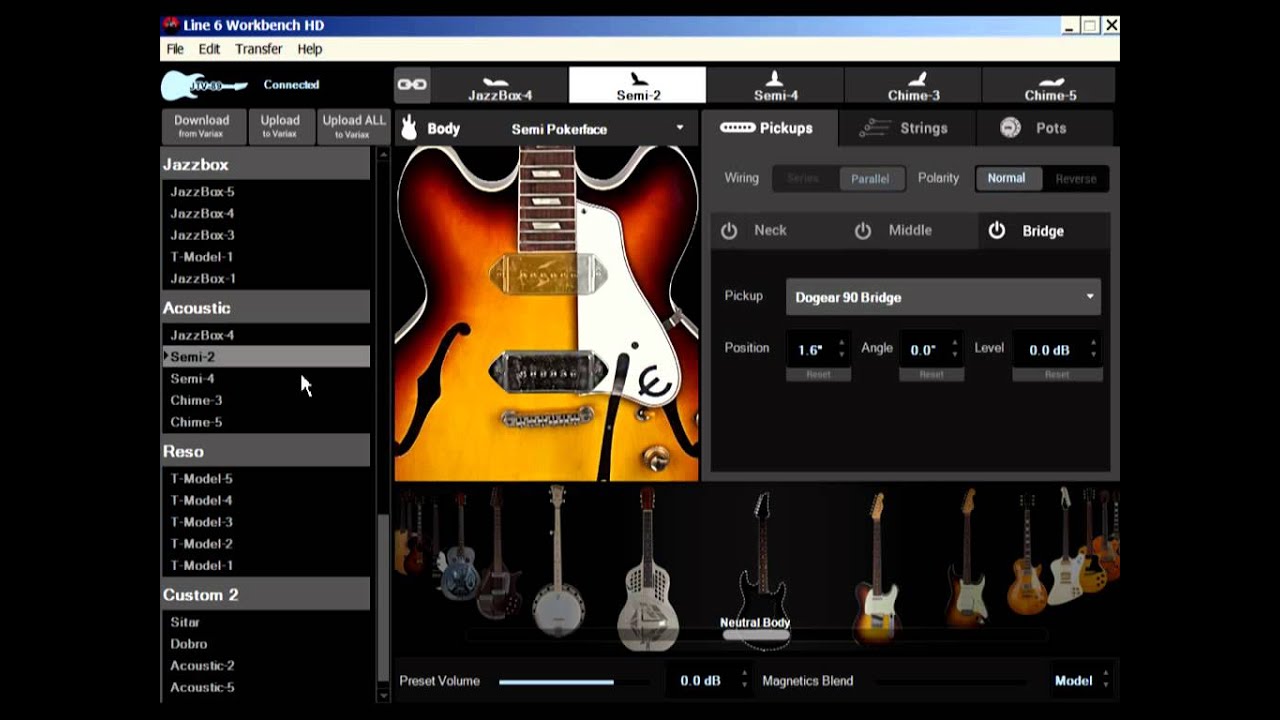The image size is (1280, 720).
Task: Select JazzBox-5 in the preset list
Action: point(265,191)
